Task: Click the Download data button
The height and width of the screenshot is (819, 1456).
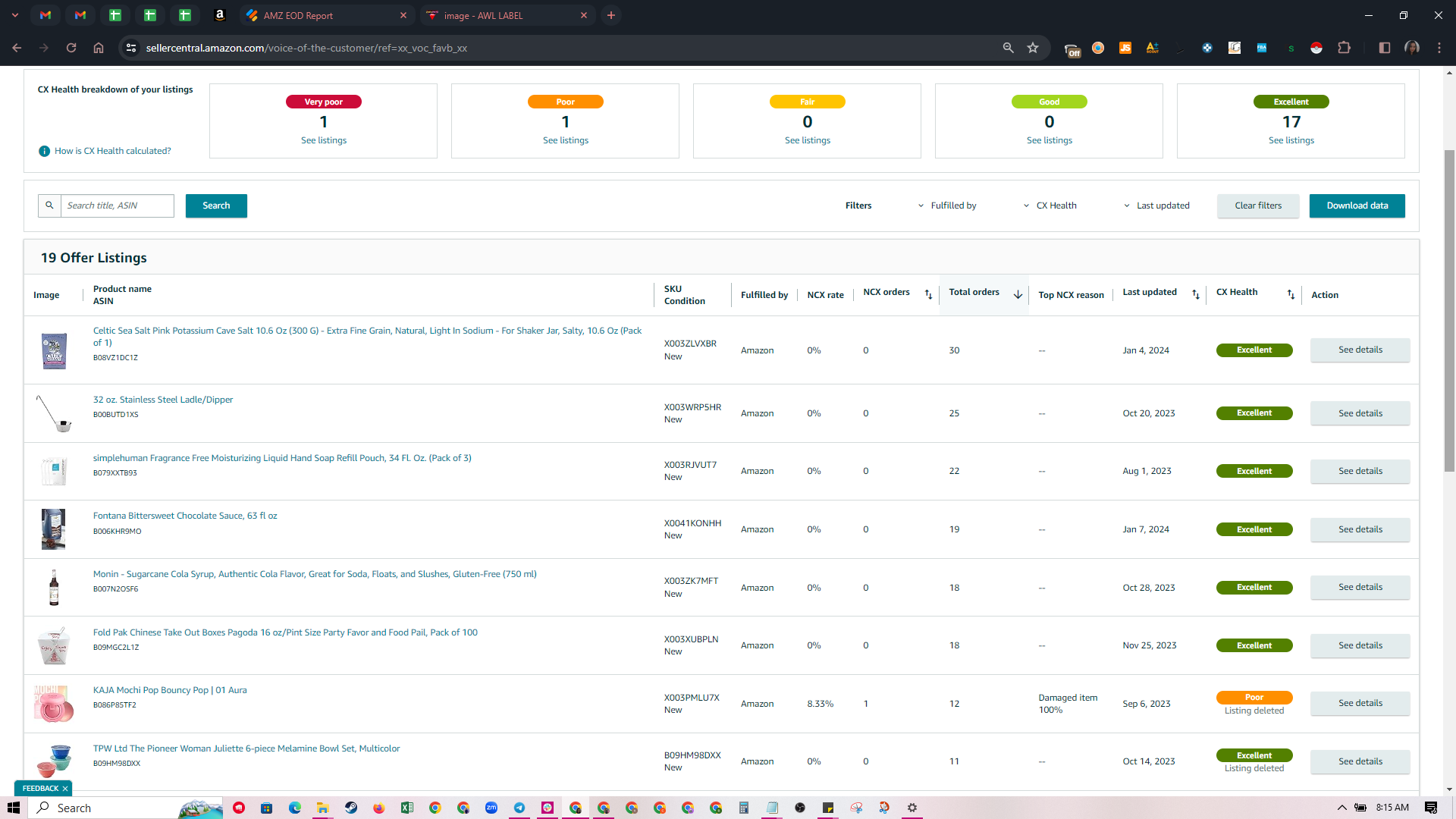Action: point(1357,206)
